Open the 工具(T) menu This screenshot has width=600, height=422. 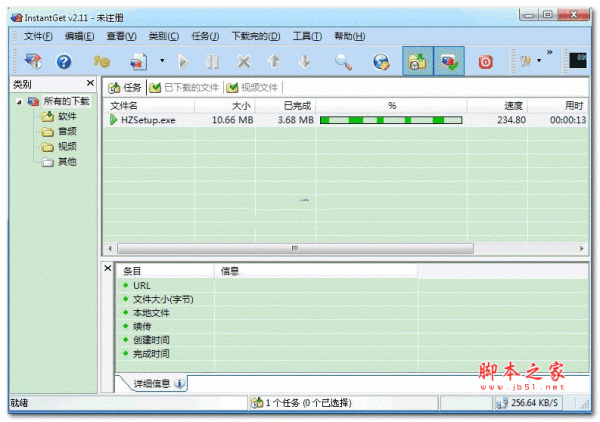(x=307, y=36)
